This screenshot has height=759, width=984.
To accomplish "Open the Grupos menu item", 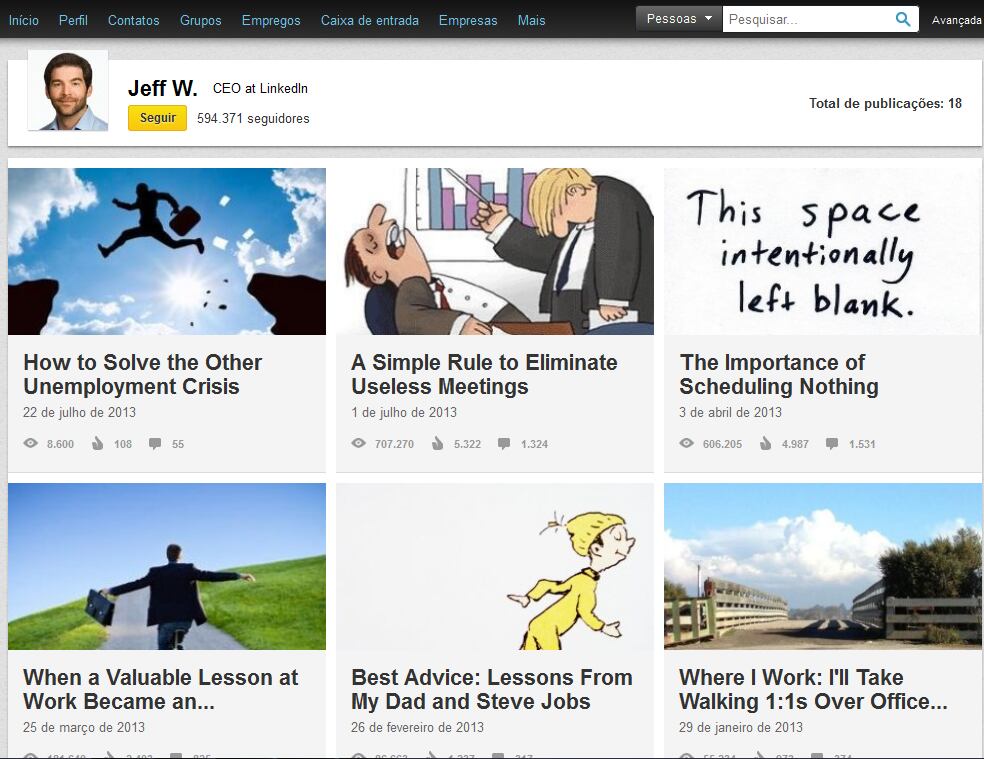I will pyautogui.click(x=201, y=20).
